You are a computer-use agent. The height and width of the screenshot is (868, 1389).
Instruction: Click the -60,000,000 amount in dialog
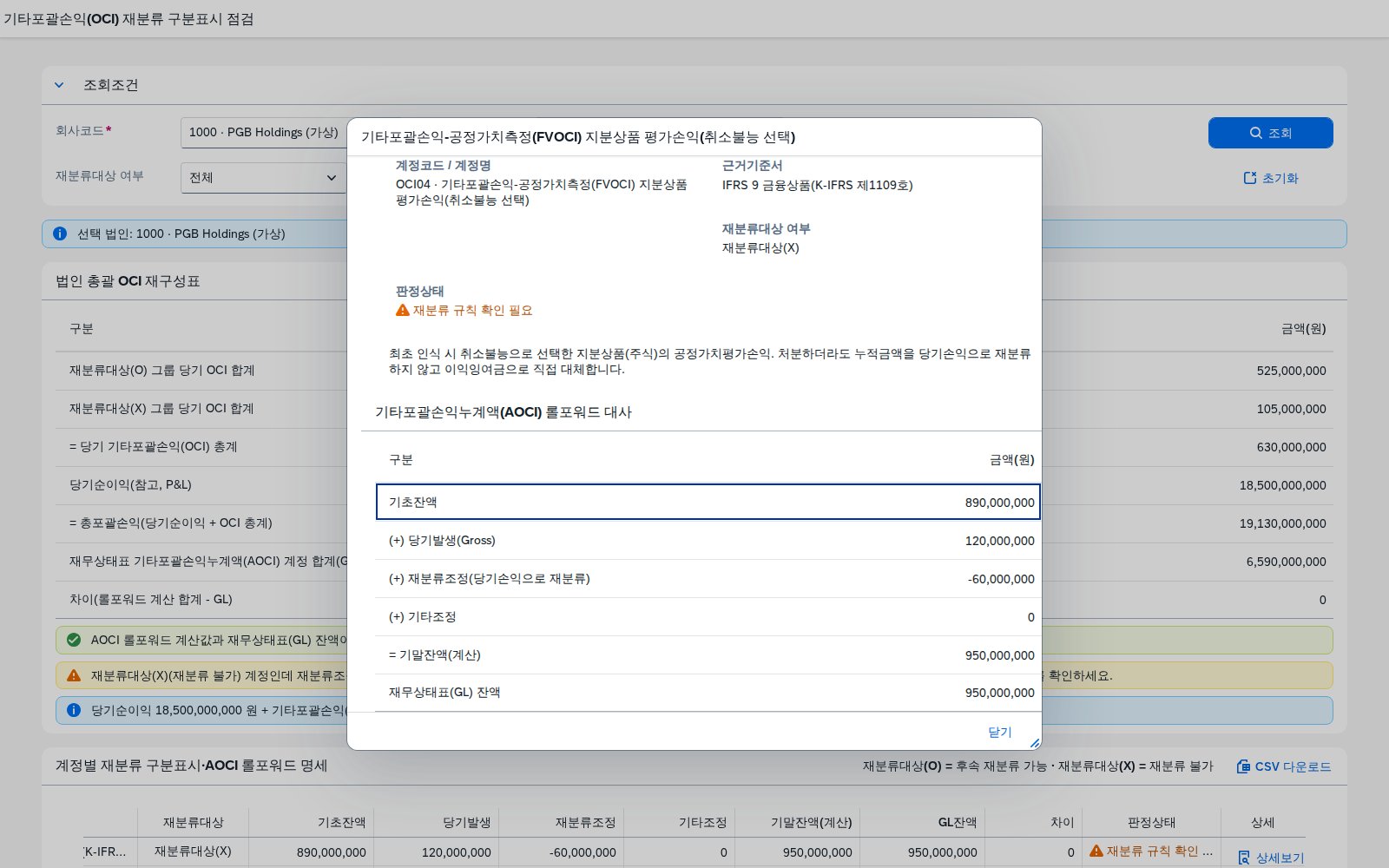click(x=1001, y=579)
